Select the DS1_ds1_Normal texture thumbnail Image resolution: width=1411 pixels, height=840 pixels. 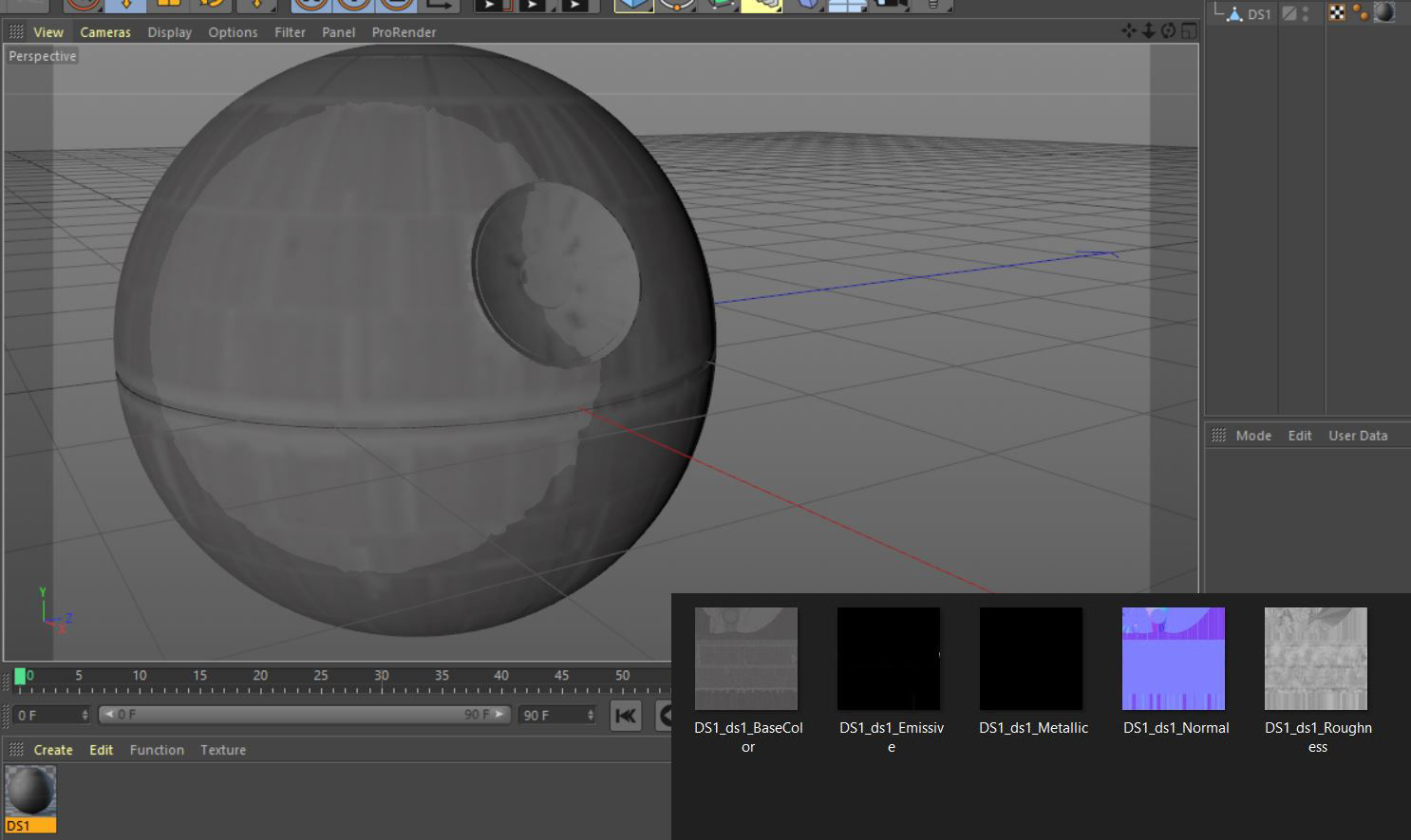click(1174, 658)
